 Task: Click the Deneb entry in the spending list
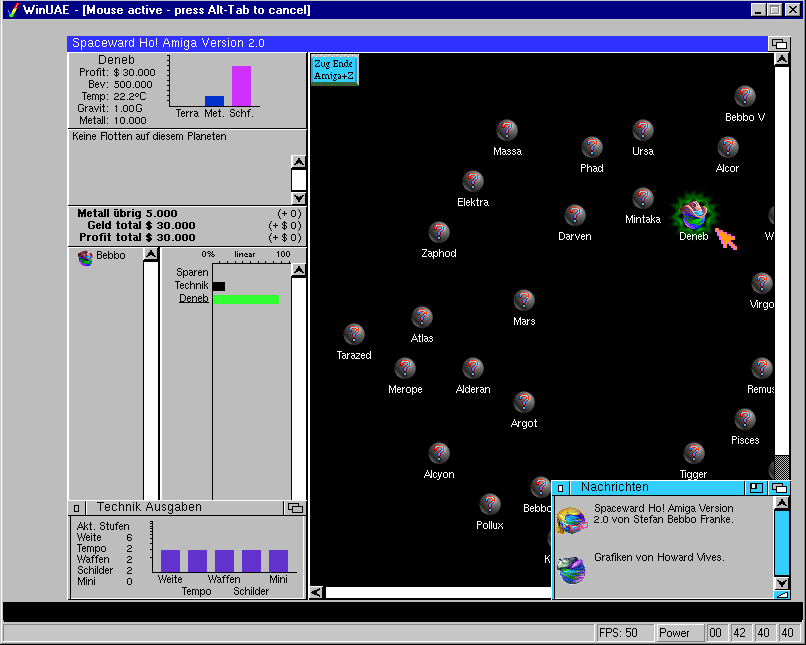193,298
